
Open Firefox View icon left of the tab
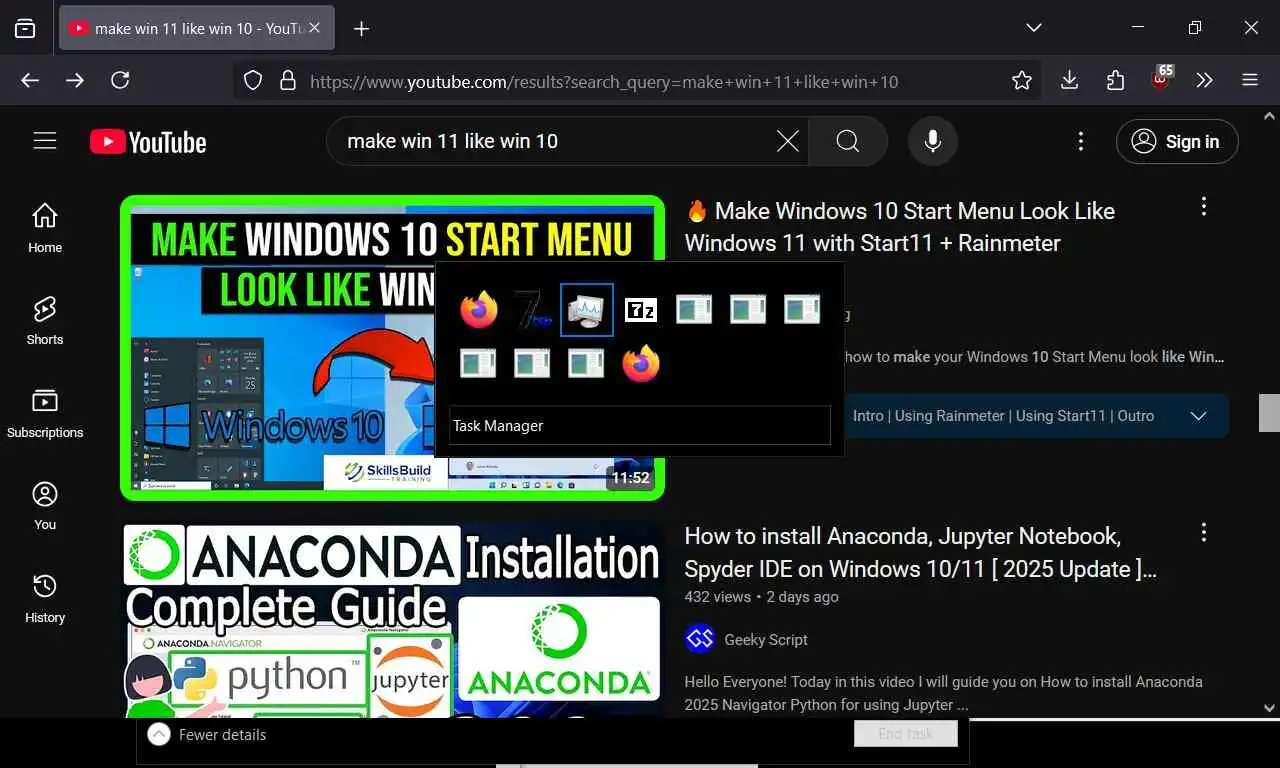coord(25,28)
